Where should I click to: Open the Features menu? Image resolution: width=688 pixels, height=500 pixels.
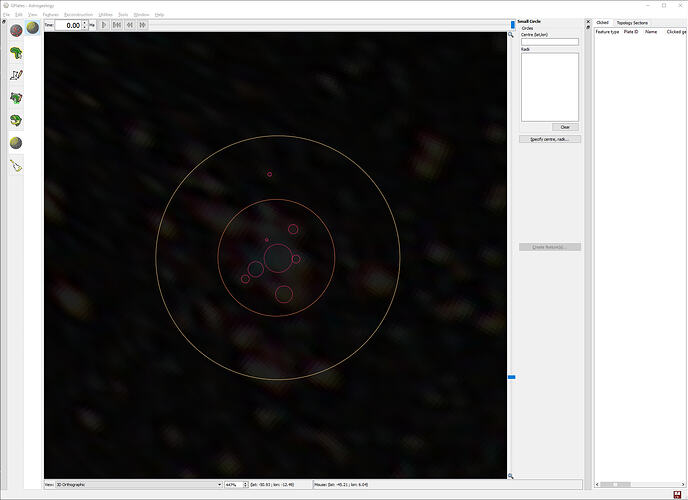coord(50,15)
